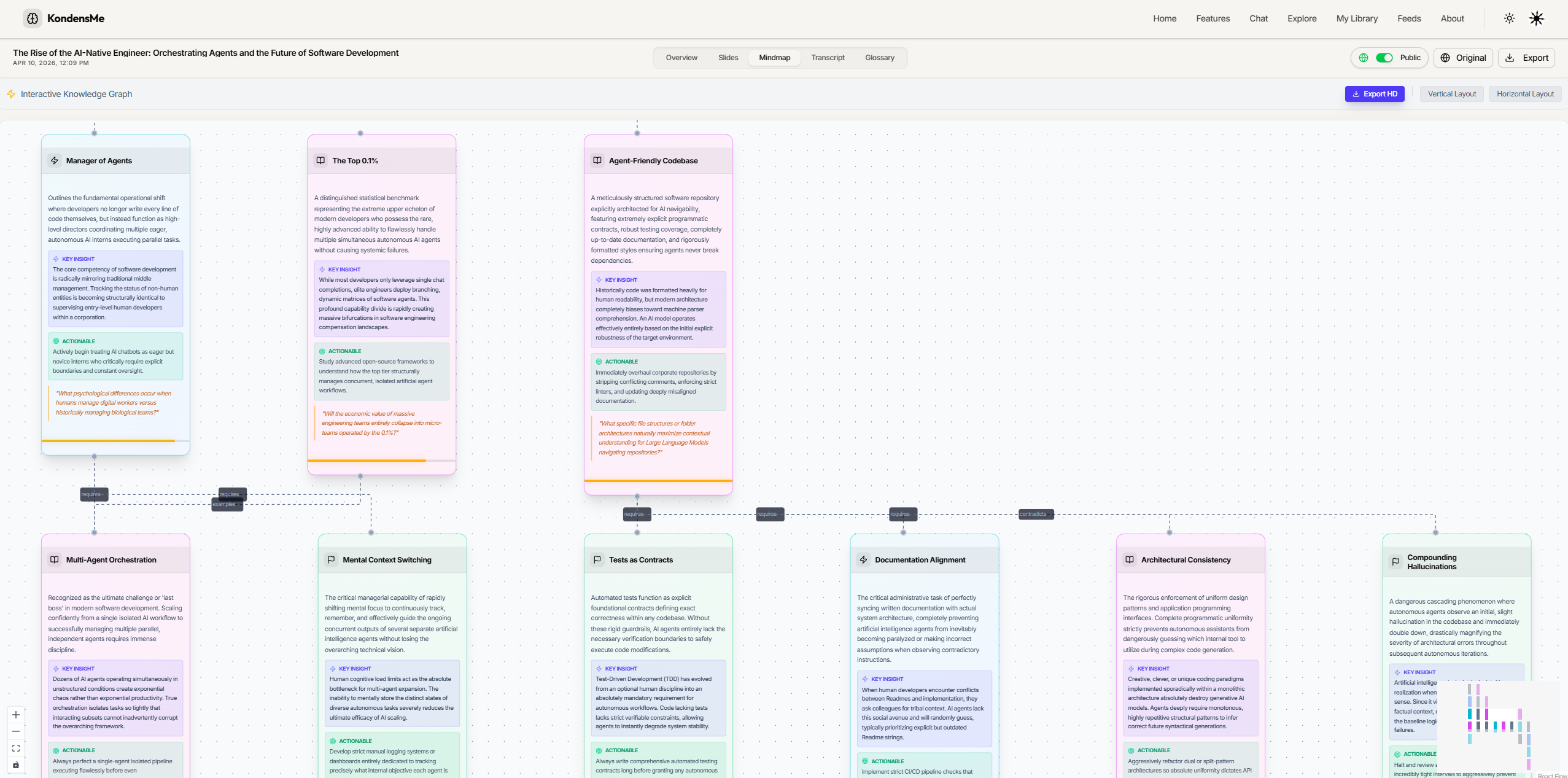
Task: Click the flag icon on Tests as Contracts
Action: coord(597,559)
